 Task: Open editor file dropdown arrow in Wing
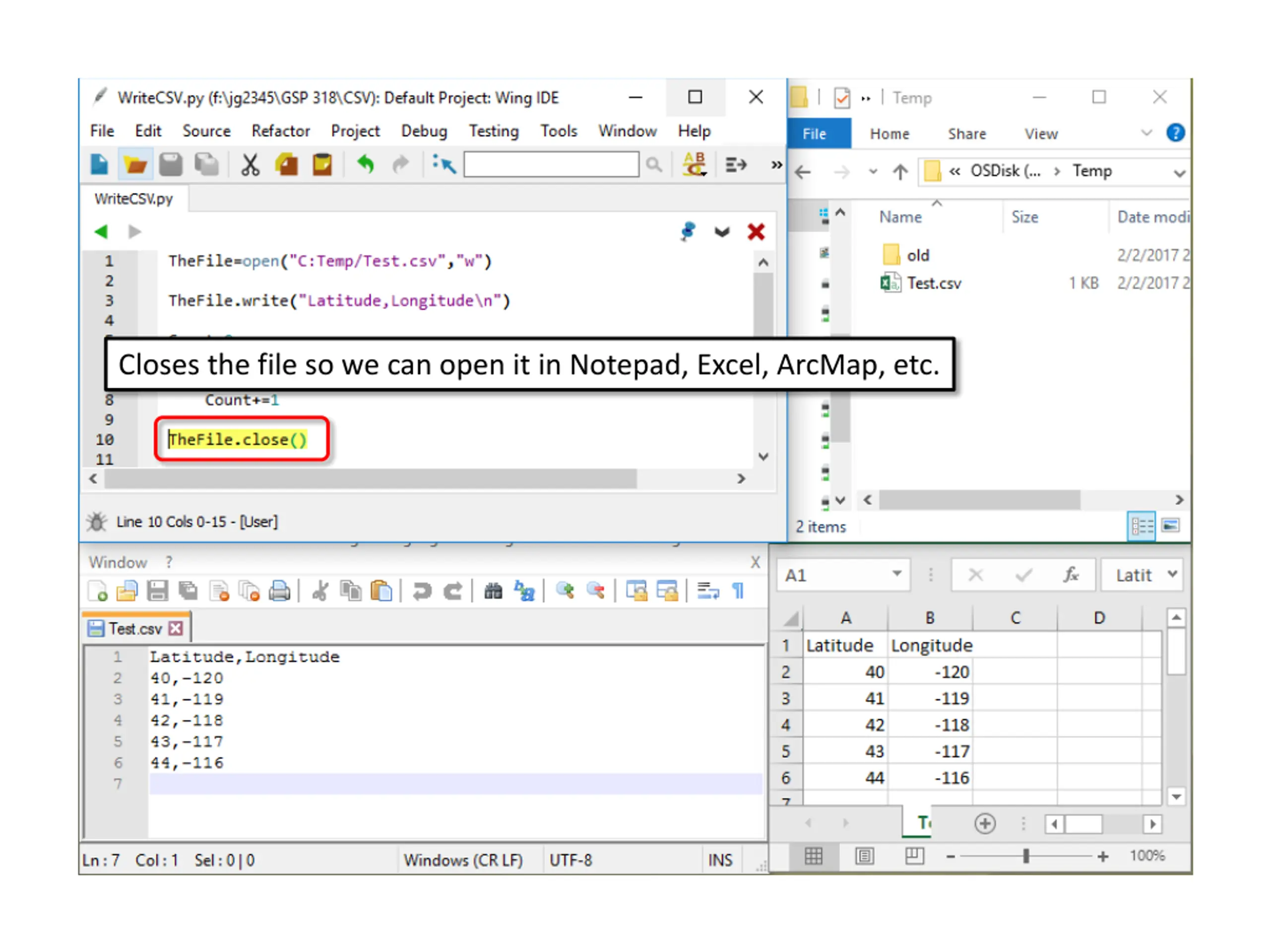tap(722, 232)
